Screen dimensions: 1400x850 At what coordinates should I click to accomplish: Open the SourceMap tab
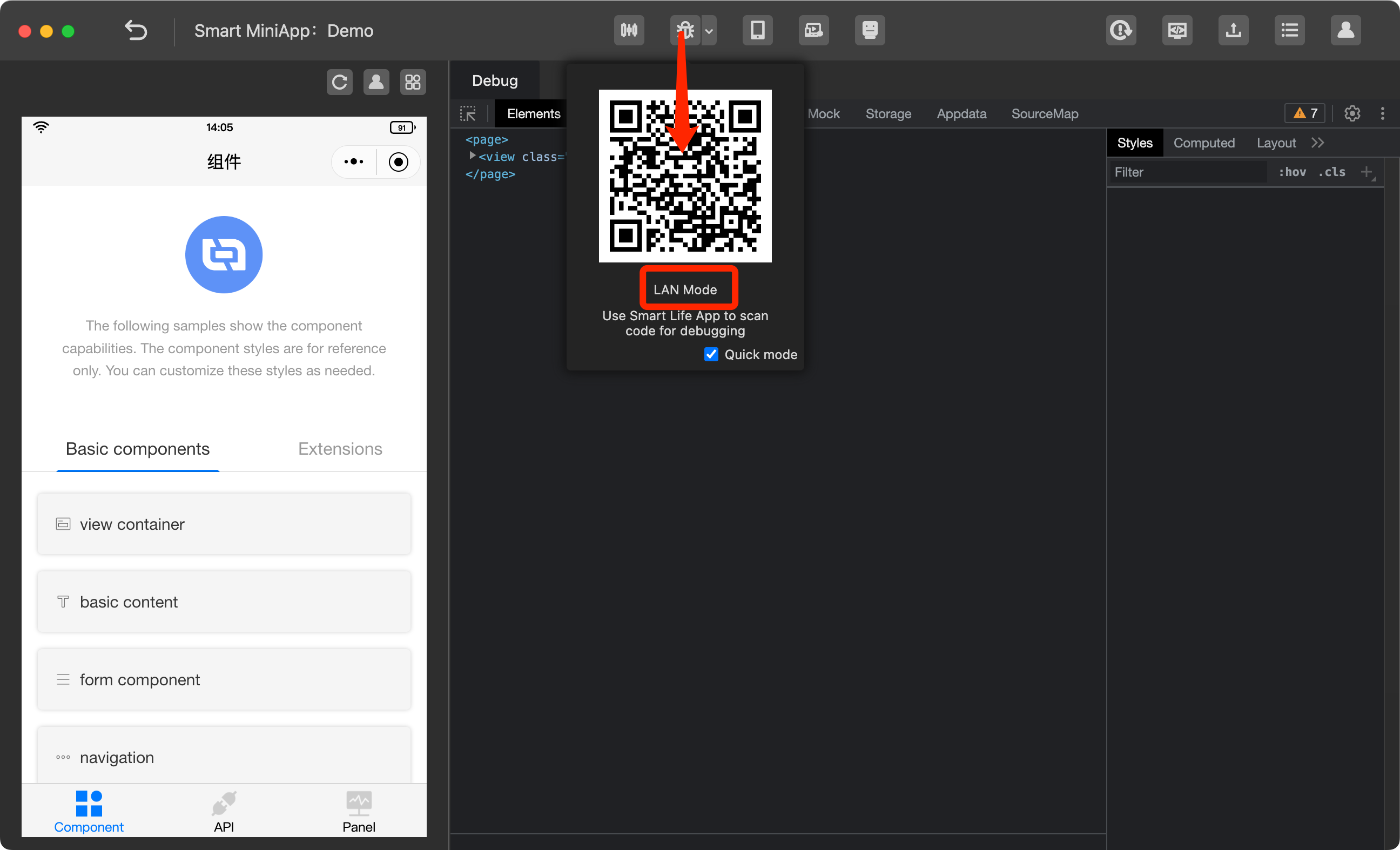[1045, 113]
